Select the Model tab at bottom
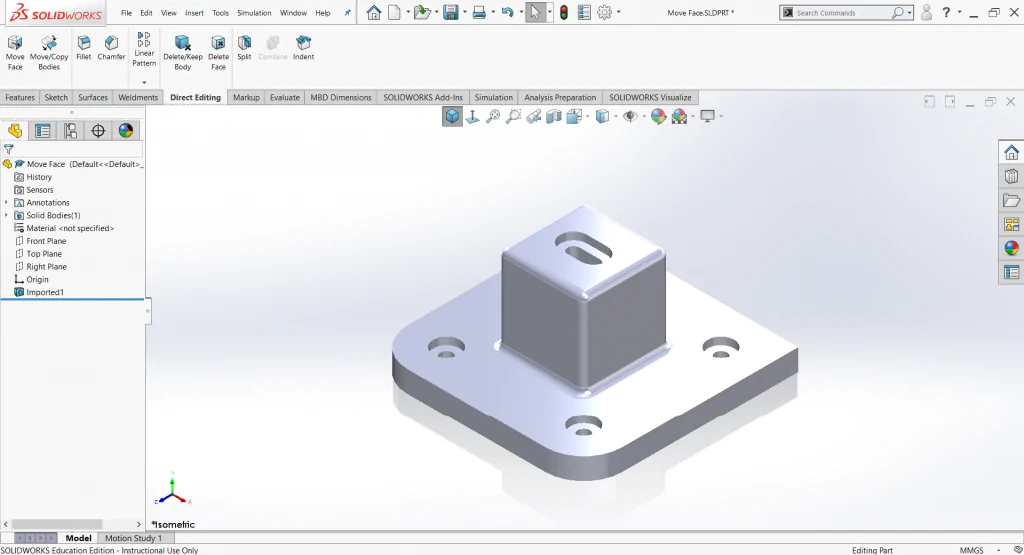The height and width of the screenshot is (555, 1024). [78, 538]
